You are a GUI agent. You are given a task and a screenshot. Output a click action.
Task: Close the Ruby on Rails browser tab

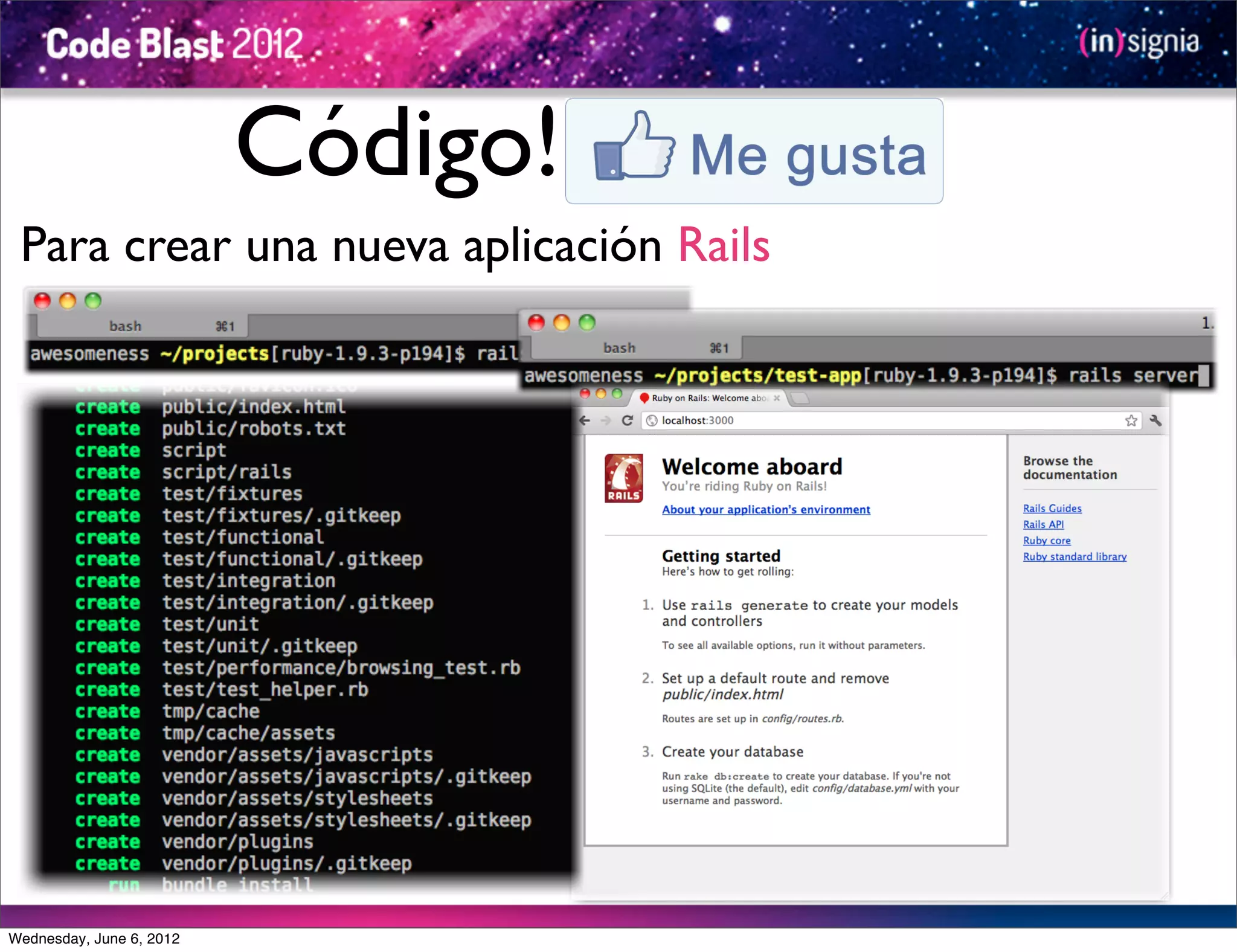tap(777, 398)
